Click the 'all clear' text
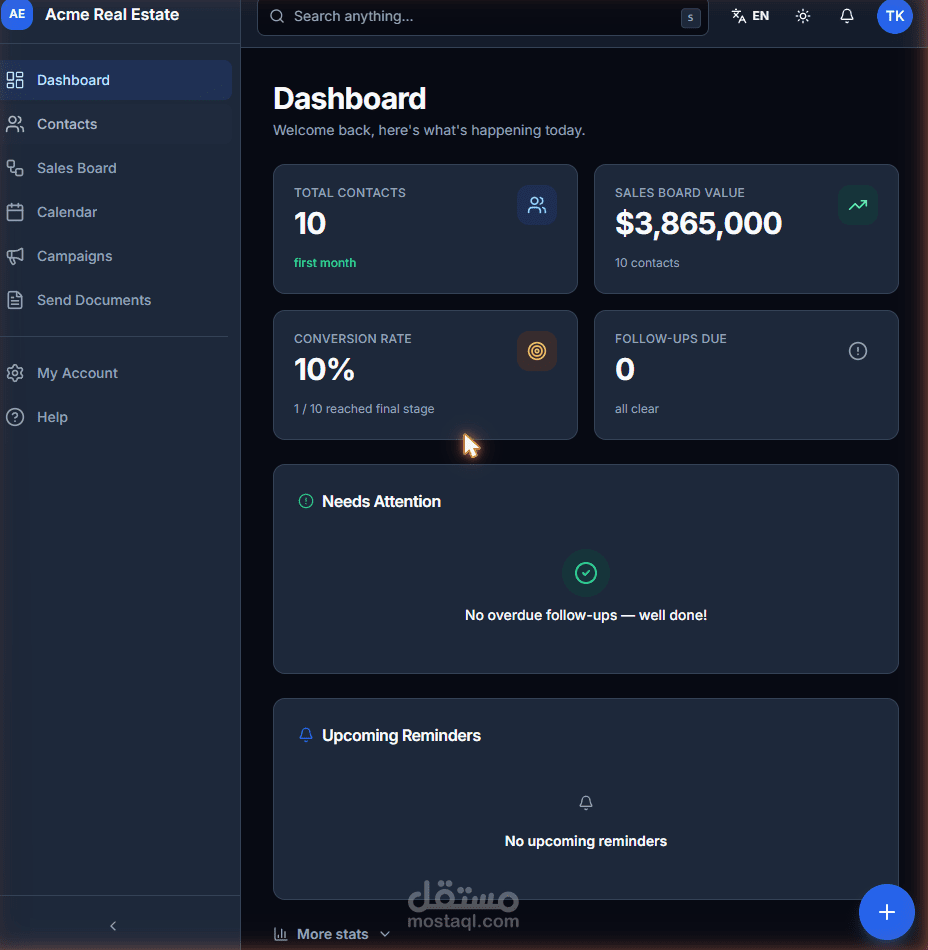 637,409
